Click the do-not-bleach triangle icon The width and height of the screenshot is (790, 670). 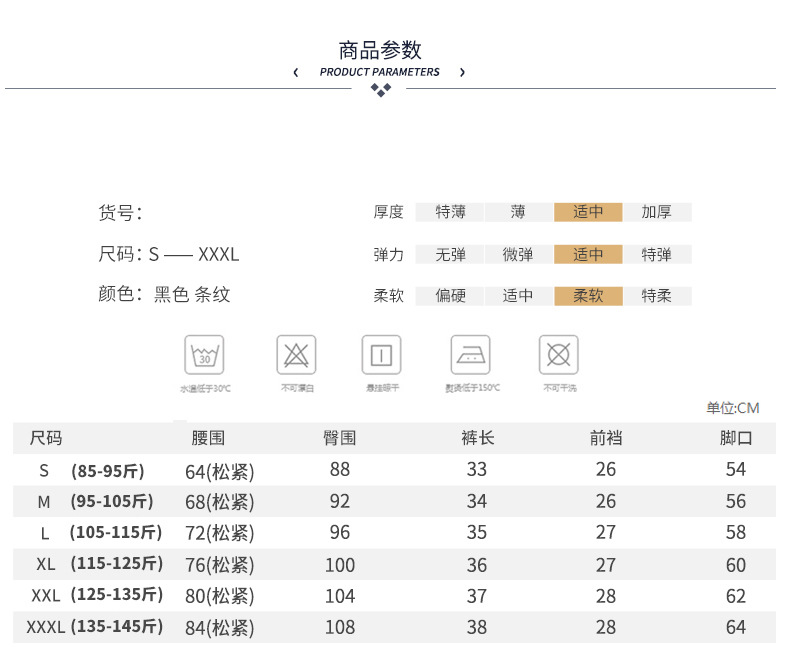pos(296,355)
